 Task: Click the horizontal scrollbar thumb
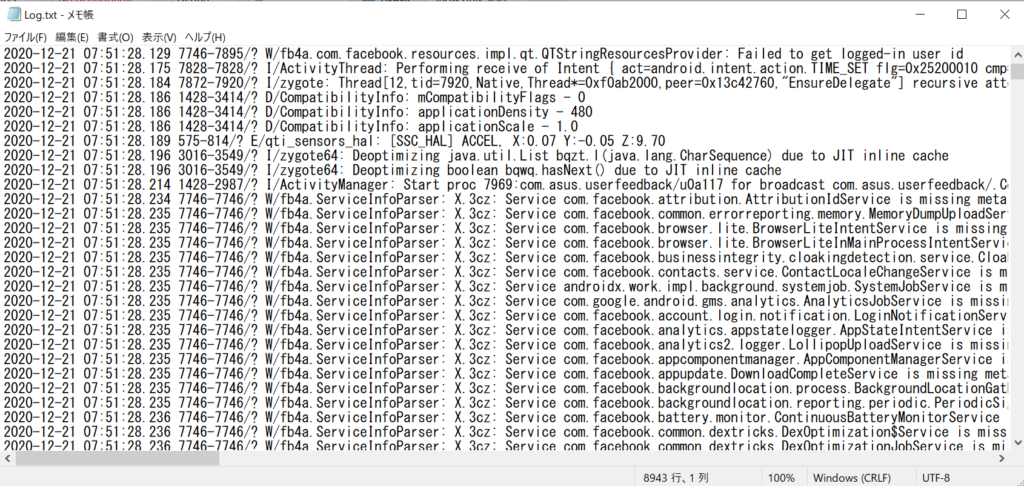[119, 459]
